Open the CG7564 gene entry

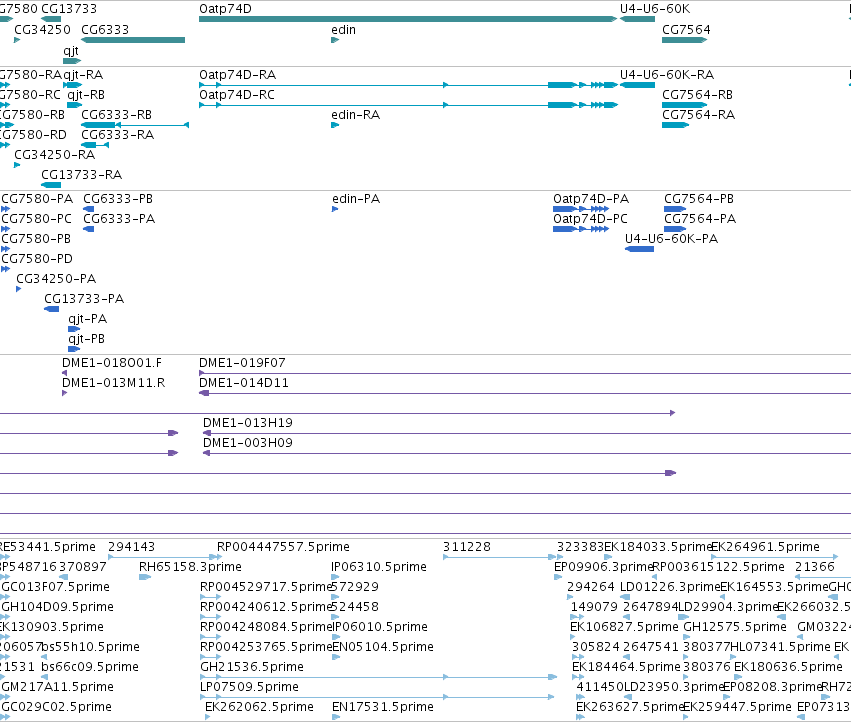[684, 40]
